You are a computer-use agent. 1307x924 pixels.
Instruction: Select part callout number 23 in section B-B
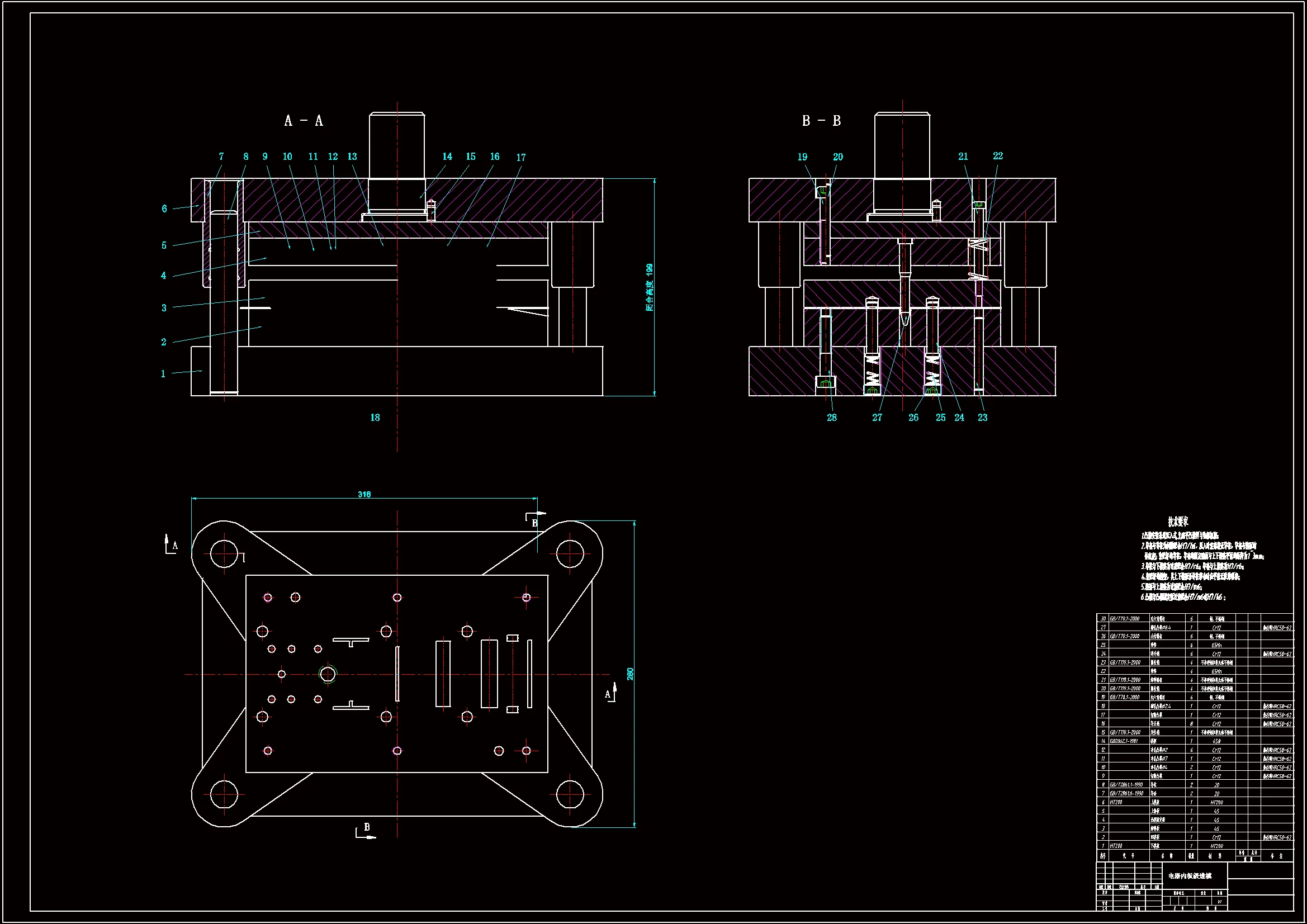point(983,418)
